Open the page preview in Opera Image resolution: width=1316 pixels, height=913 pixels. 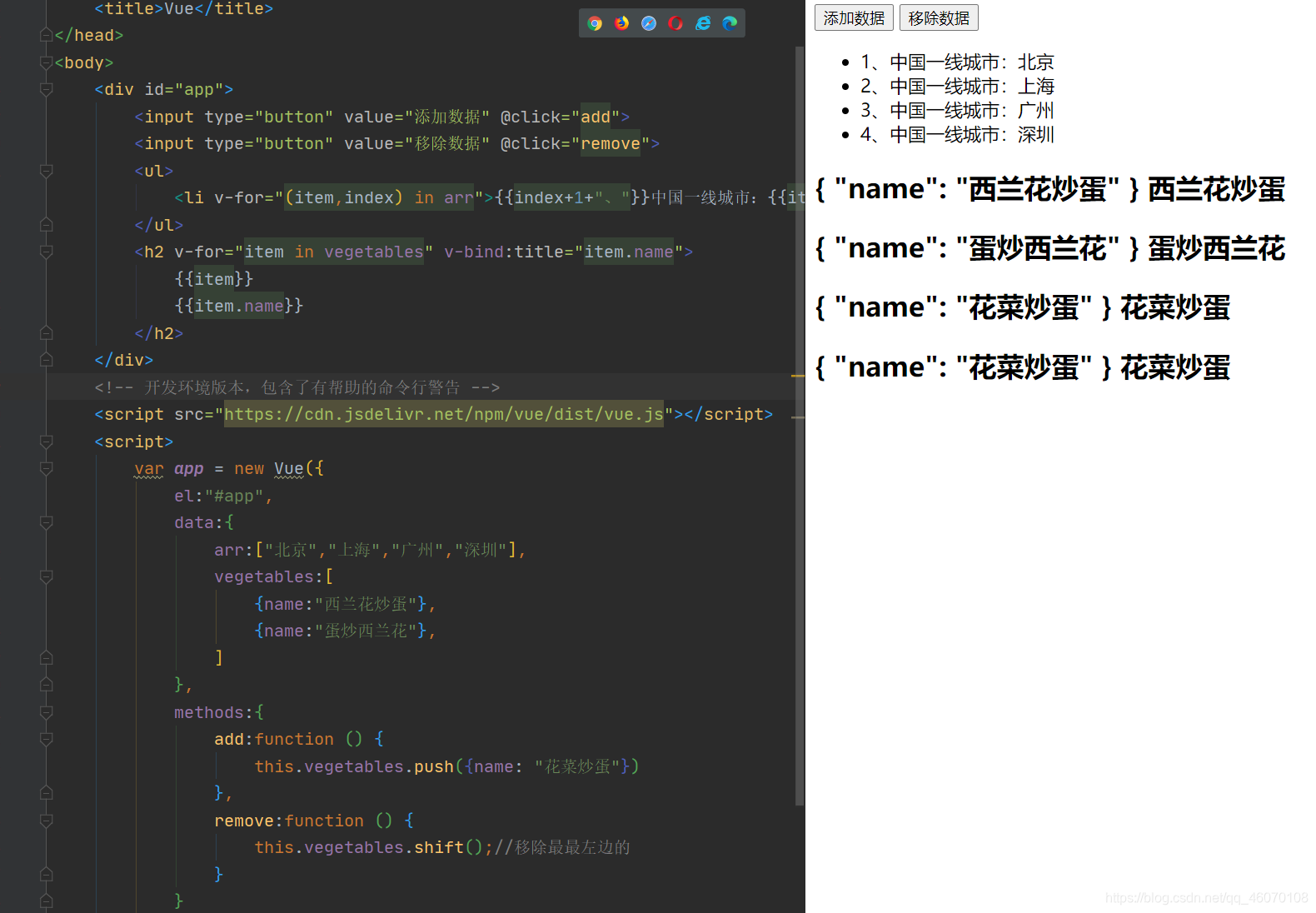tap(675, 23)
